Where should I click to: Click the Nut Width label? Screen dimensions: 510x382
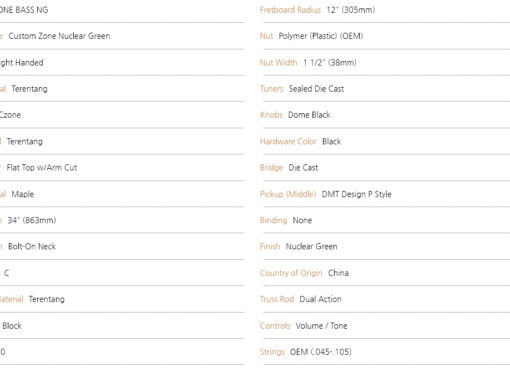278,63
